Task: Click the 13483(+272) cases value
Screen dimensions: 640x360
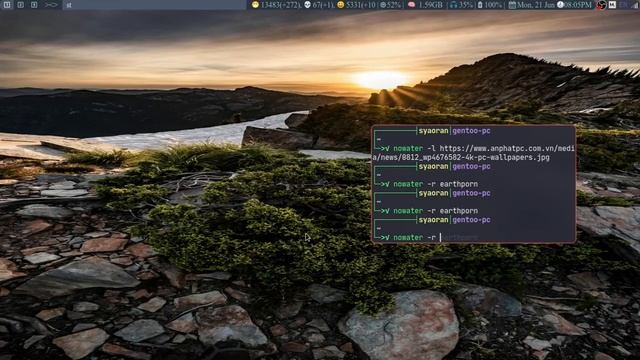Action: 280,5
